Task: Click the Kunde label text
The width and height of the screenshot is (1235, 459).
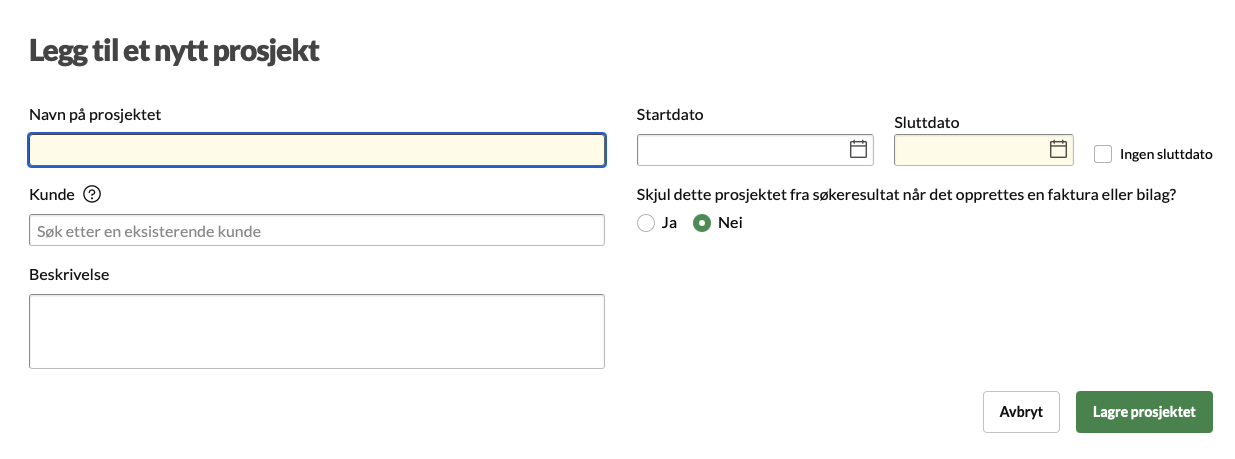Action: (52, 194)
